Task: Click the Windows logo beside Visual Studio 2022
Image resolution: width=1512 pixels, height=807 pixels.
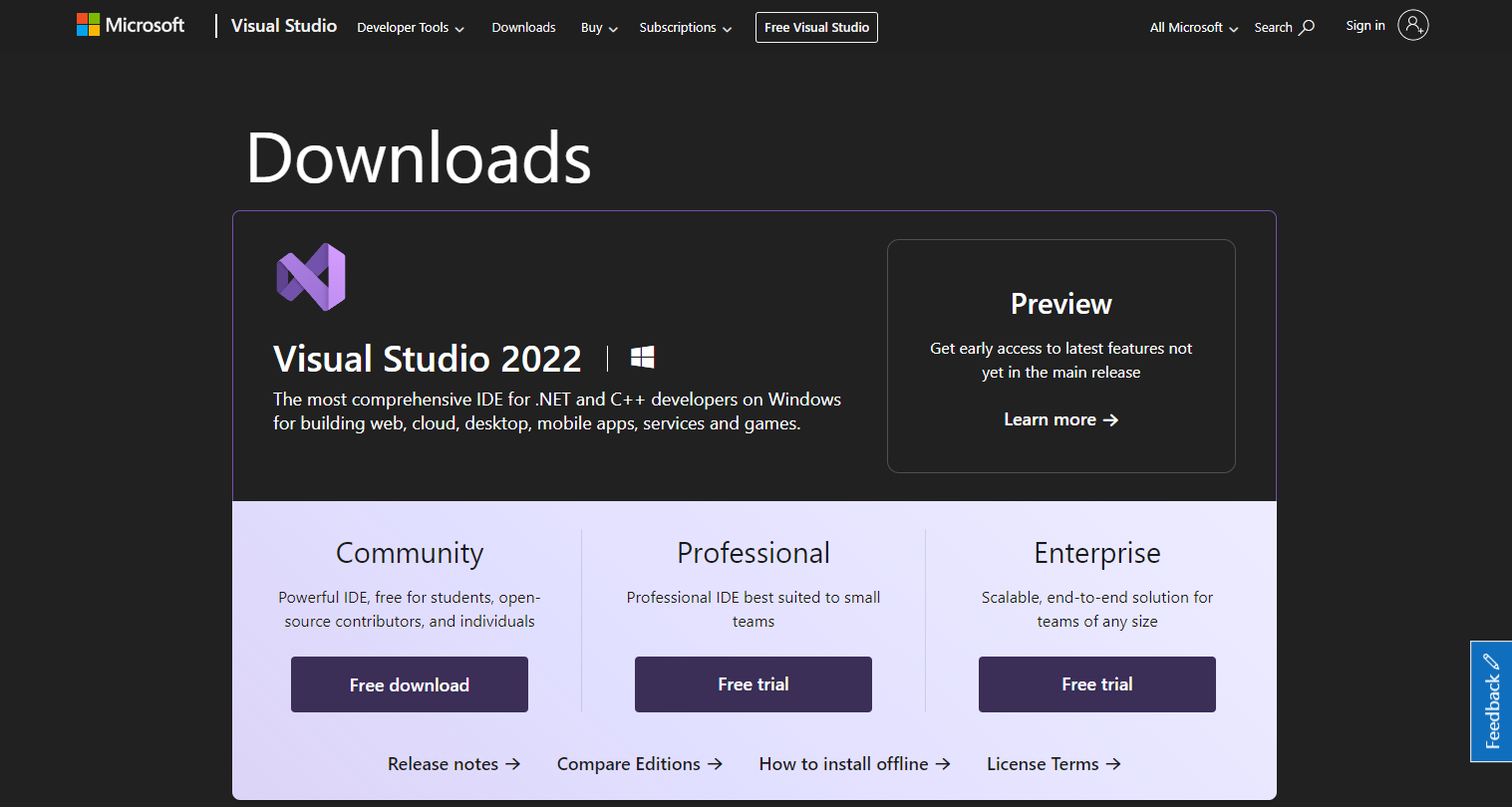Action: (643, 358)
